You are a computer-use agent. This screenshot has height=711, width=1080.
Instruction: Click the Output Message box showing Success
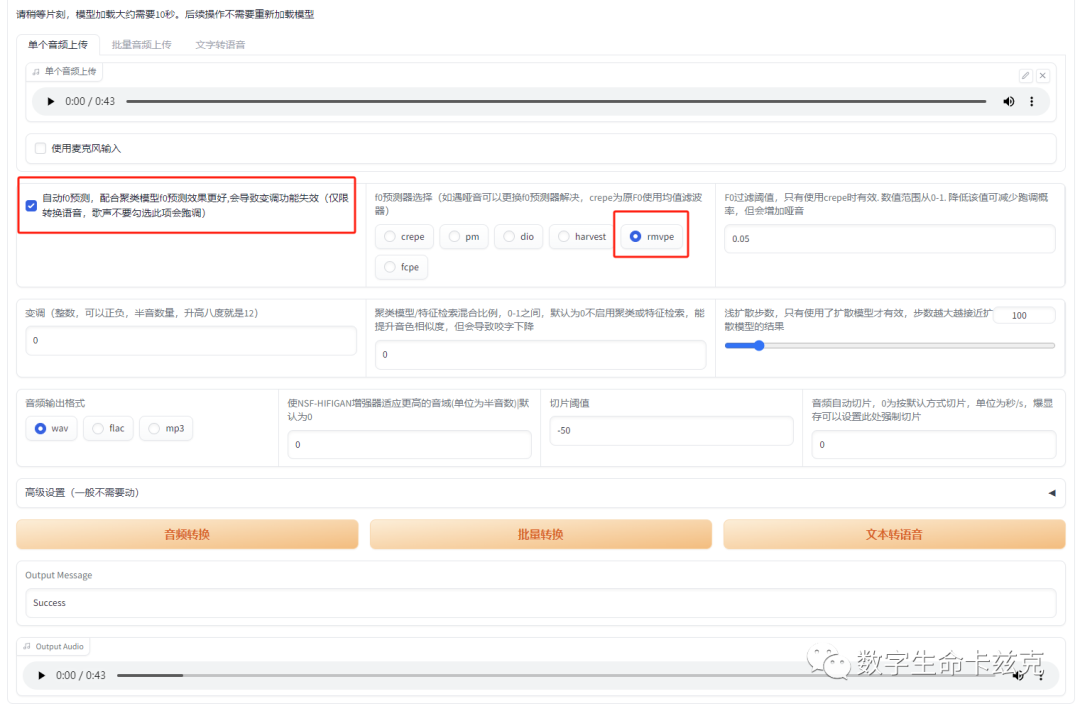(x=541, y=603)
